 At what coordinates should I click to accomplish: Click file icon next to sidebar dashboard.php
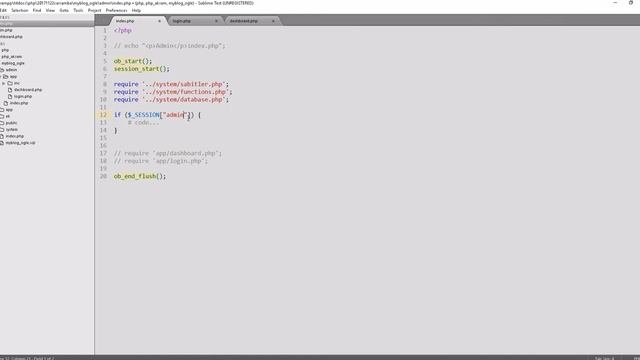(x=10, y=90)
